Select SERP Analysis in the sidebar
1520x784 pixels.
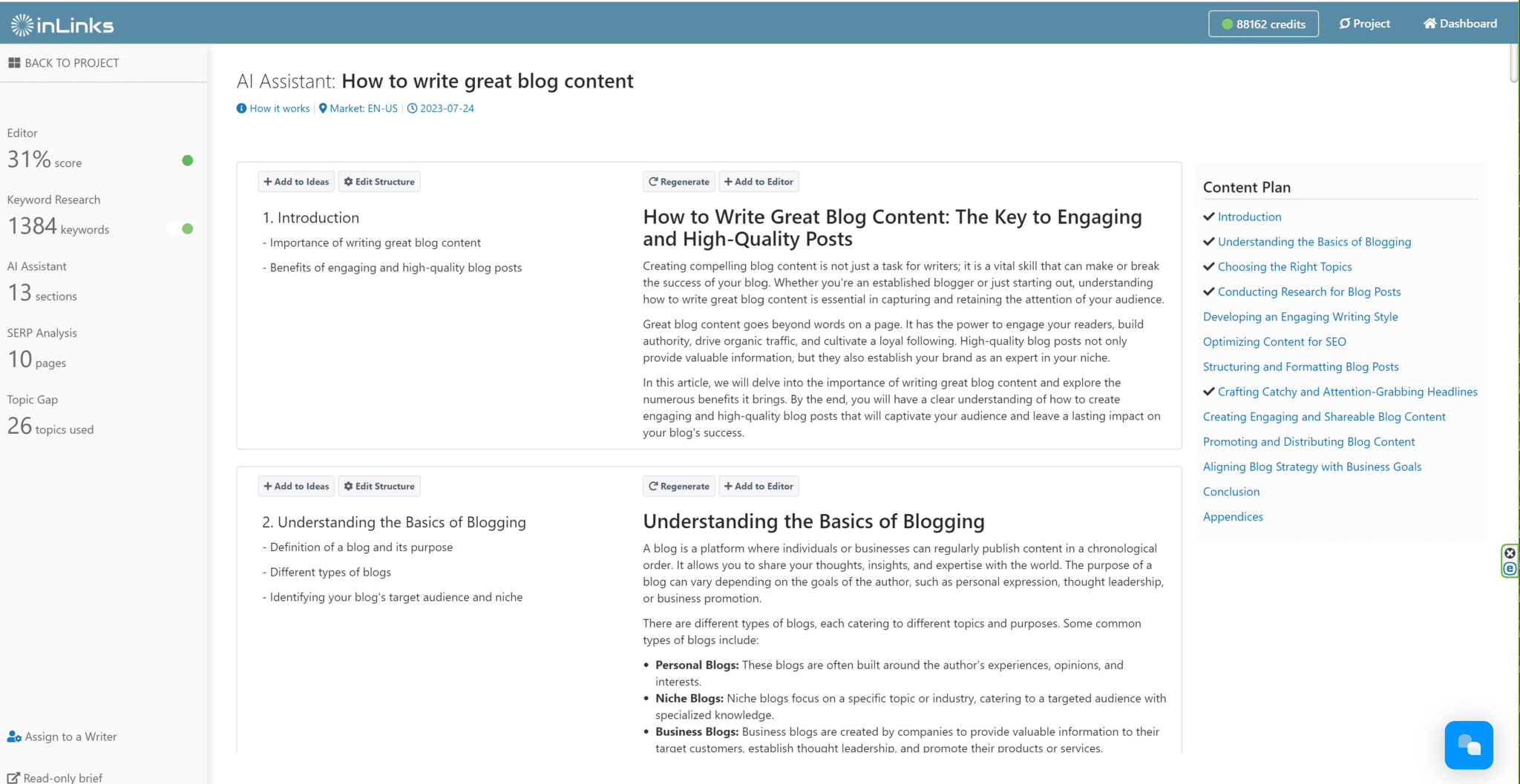[42, 333]
